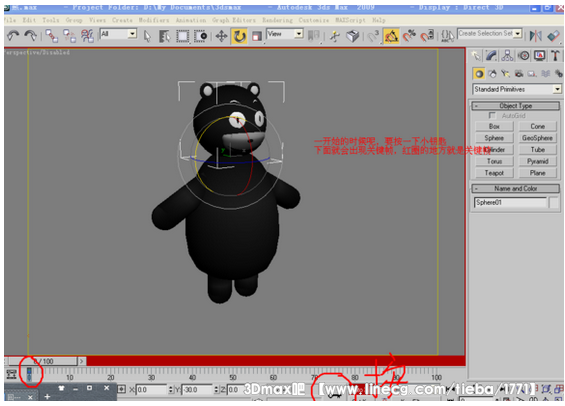Click the Plane primitive button
The image size is (565, 406).
(x=537, y=173)
